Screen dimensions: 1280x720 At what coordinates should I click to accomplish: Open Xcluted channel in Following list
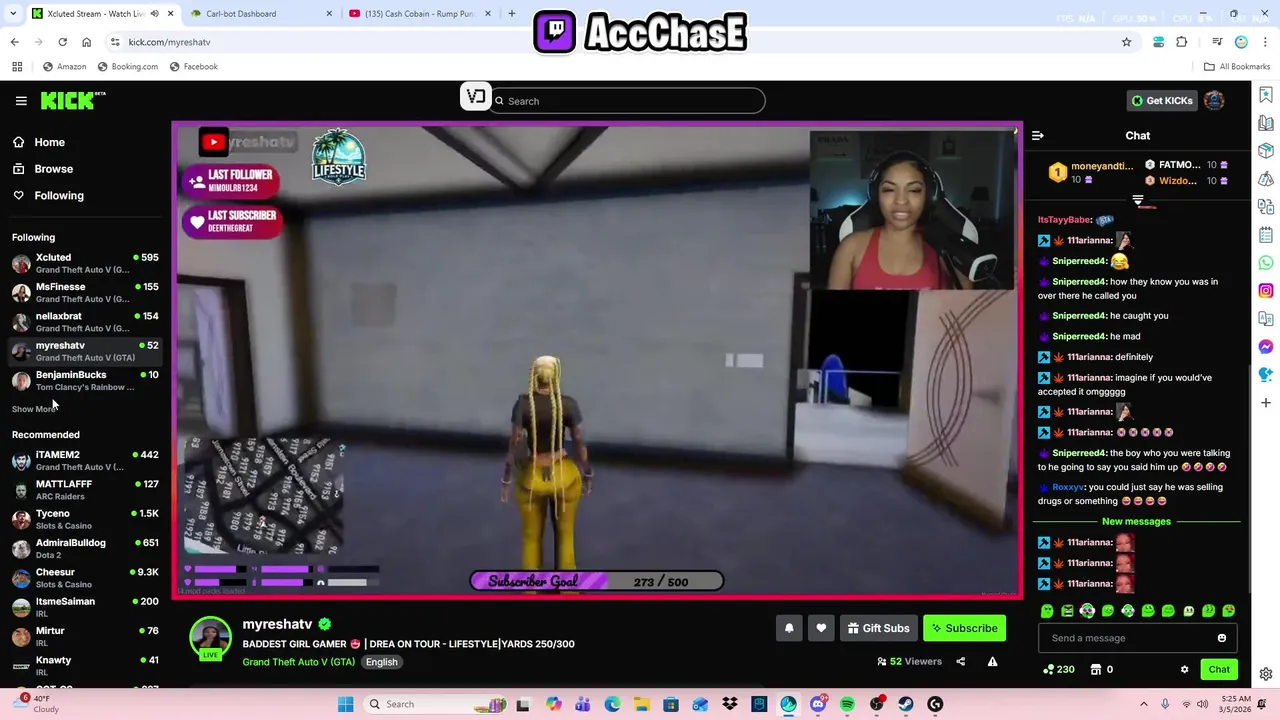tap(86, 263)
